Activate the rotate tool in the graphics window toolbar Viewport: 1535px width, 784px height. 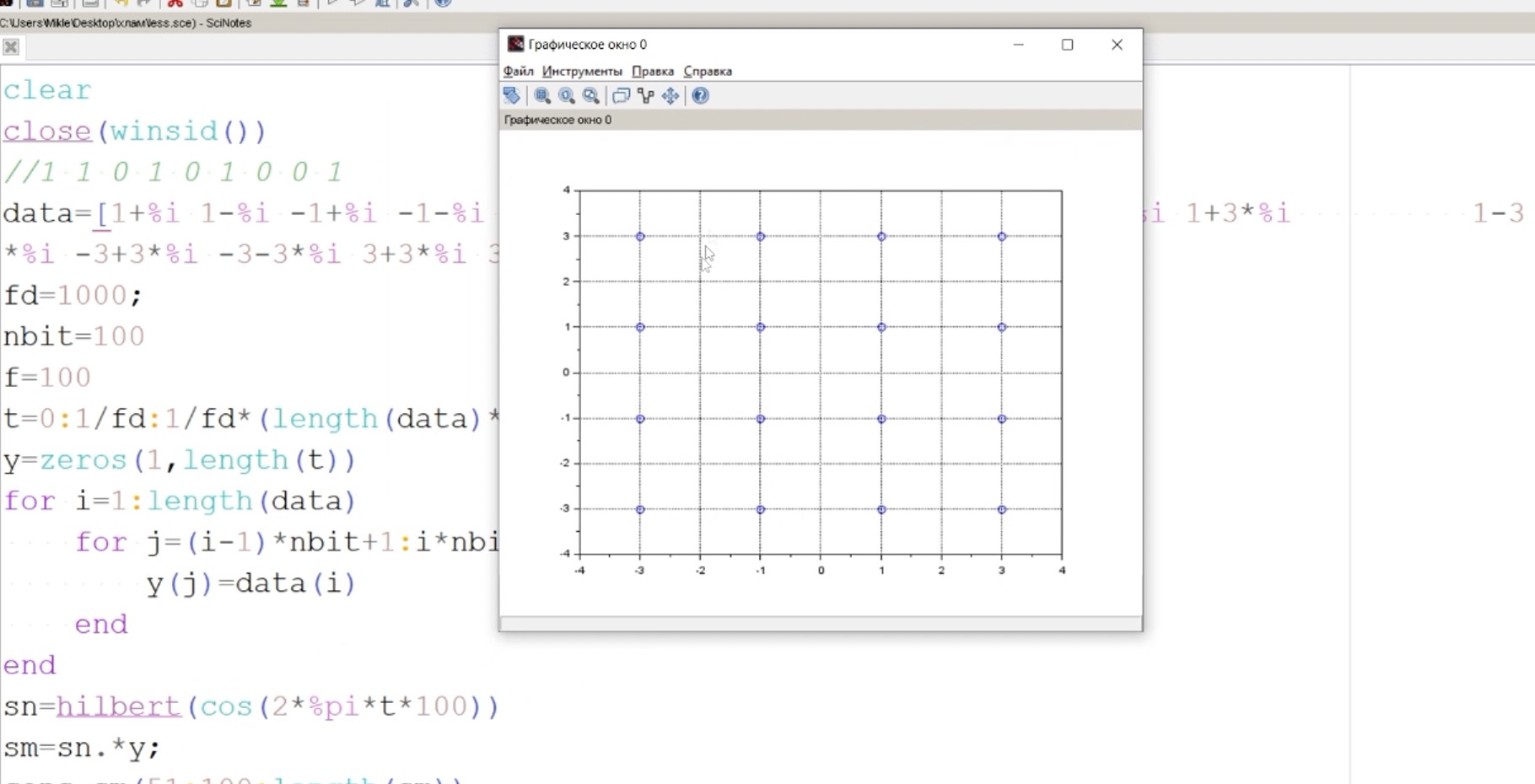click(x=512, y=96)
